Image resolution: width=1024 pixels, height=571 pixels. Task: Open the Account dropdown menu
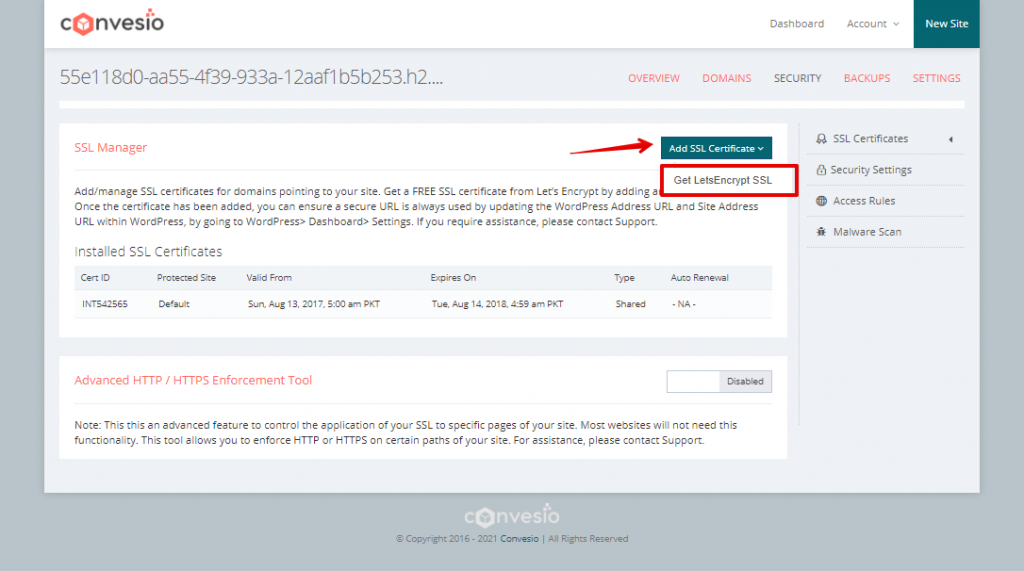(x=872, y=24)
